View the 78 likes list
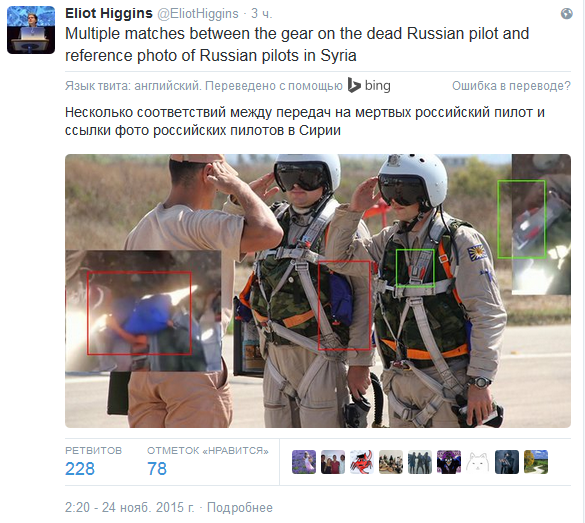This screenshot has width=585, height=523. (x=157, y=469)
